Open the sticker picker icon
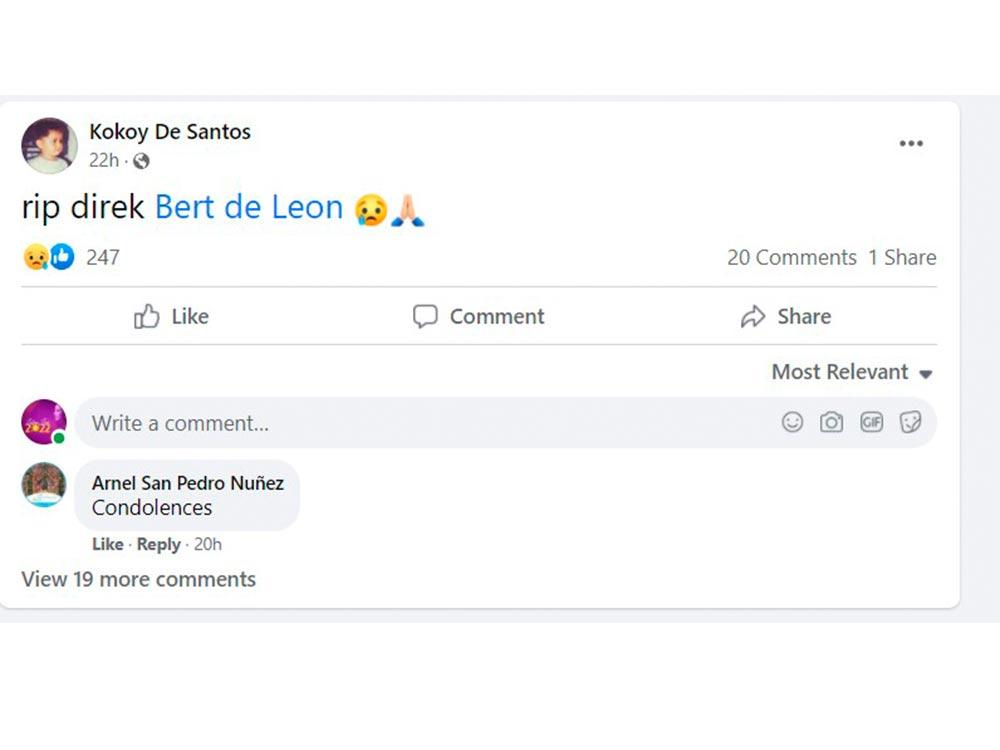This screenshot has height=750, width=1000. tap(910, 423)
